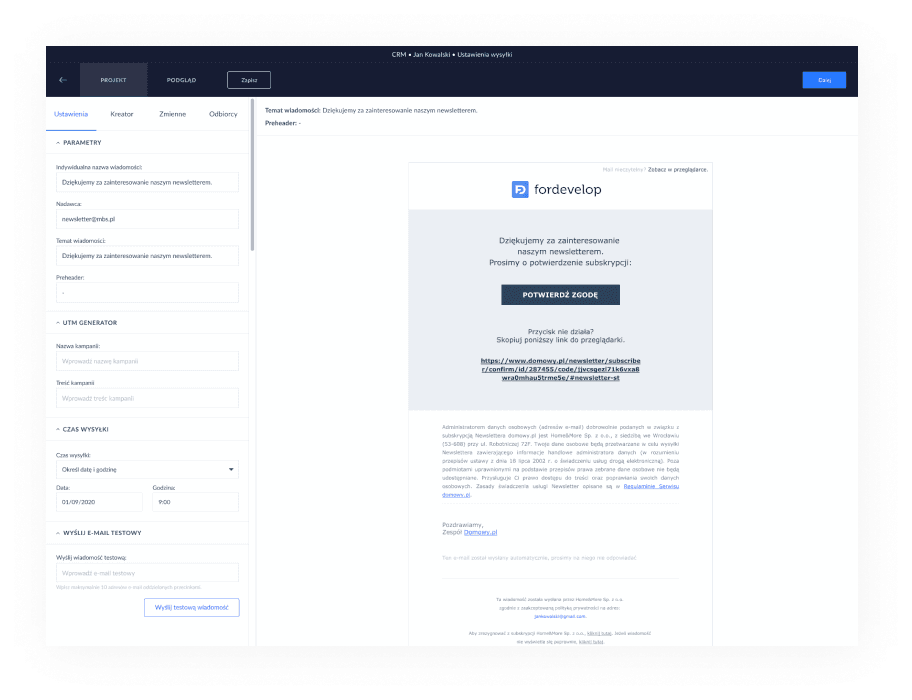Open the 'Określ datę i godzinę' dropdown
Screen dimensions: 912x700
click(x=147, y=469)
